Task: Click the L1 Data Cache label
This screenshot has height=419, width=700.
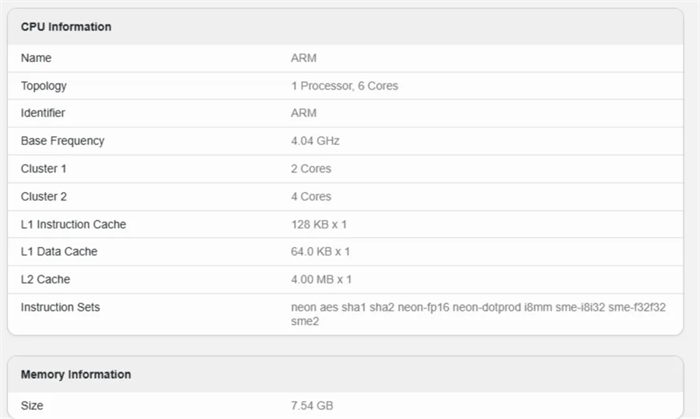Action: coord(59,252)
